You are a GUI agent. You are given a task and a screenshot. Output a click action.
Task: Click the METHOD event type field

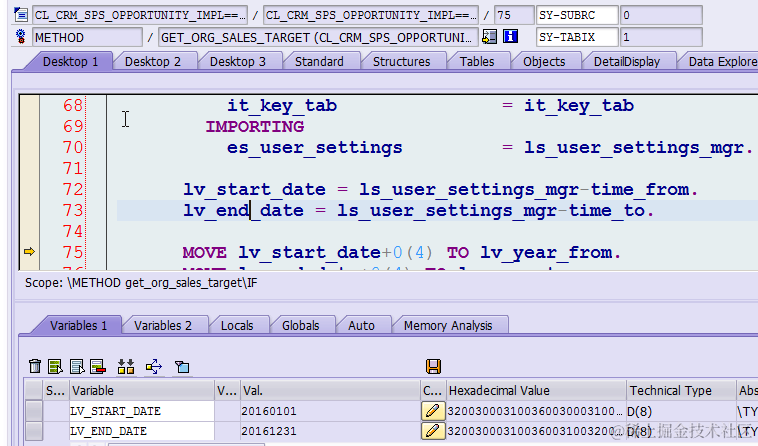click(x=87, y=37)
